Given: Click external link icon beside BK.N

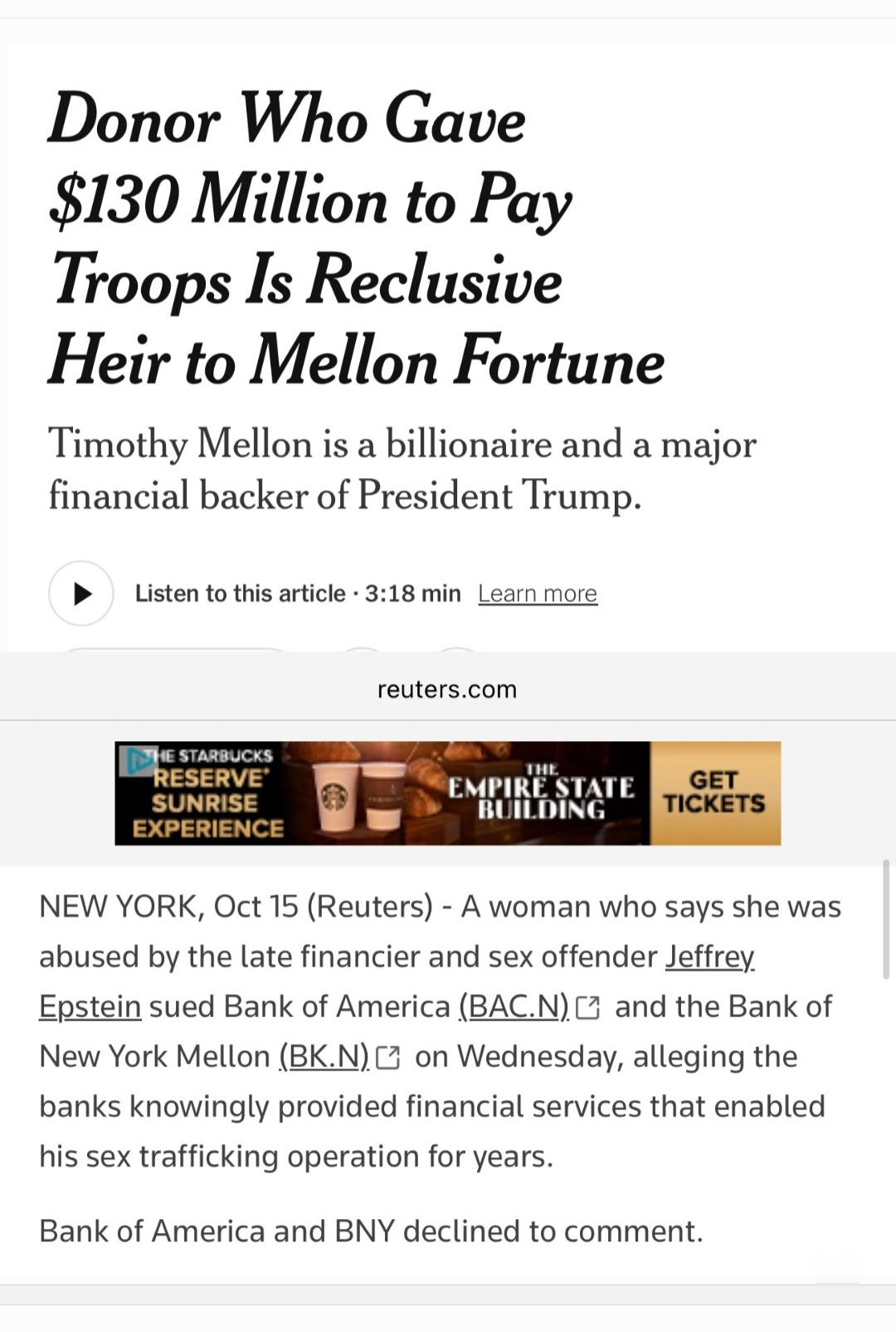Looking at the screenshot, I should pos(387,1057).
